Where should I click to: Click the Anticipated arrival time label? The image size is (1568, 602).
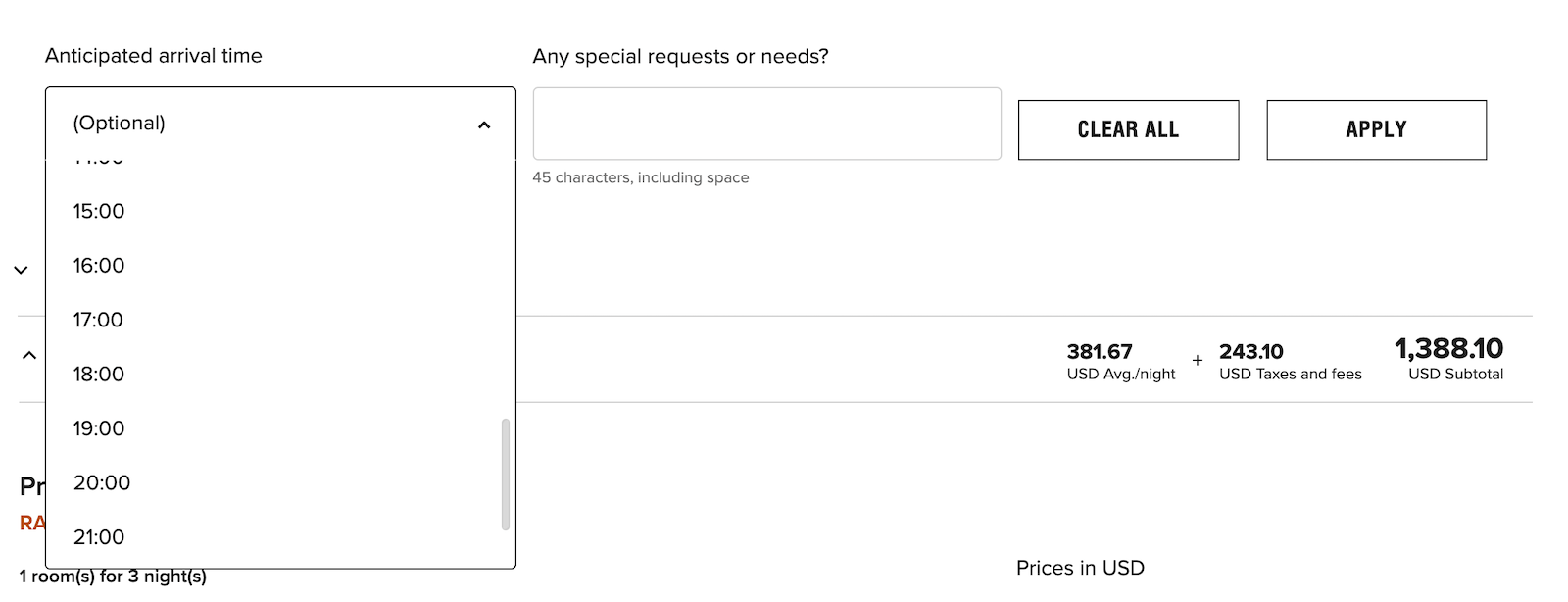(x=154, y=56)
